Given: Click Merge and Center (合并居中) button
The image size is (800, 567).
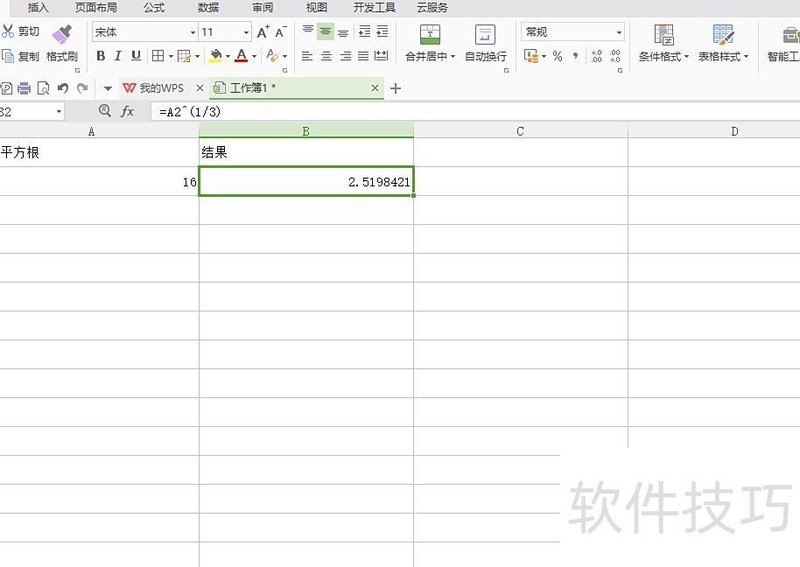Looking at the screenshot, I should pyautogui.click(x=430, y=44).
